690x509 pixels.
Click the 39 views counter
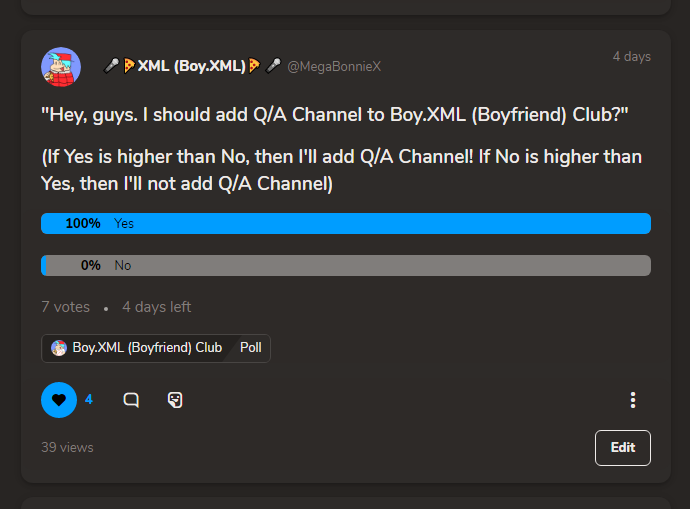coord(67,447)
